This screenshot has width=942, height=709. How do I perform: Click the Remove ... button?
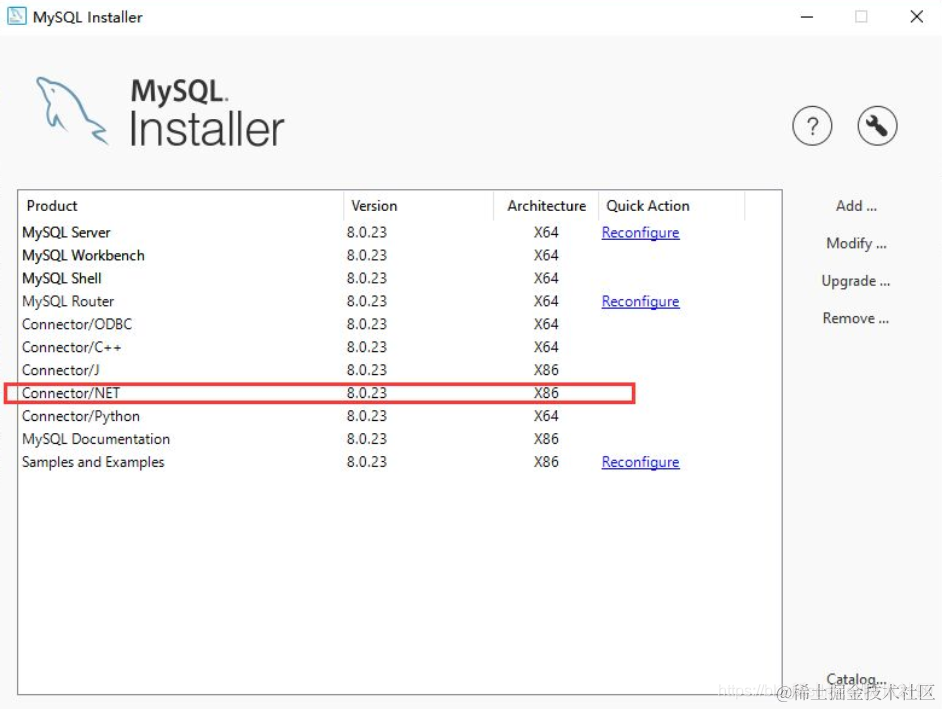point(855,318)
